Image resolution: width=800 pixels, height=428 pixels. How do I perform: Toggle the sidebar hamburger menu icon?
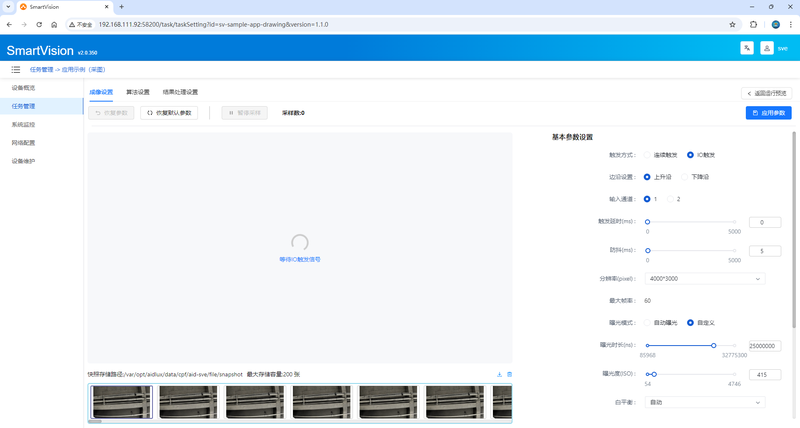16,69
